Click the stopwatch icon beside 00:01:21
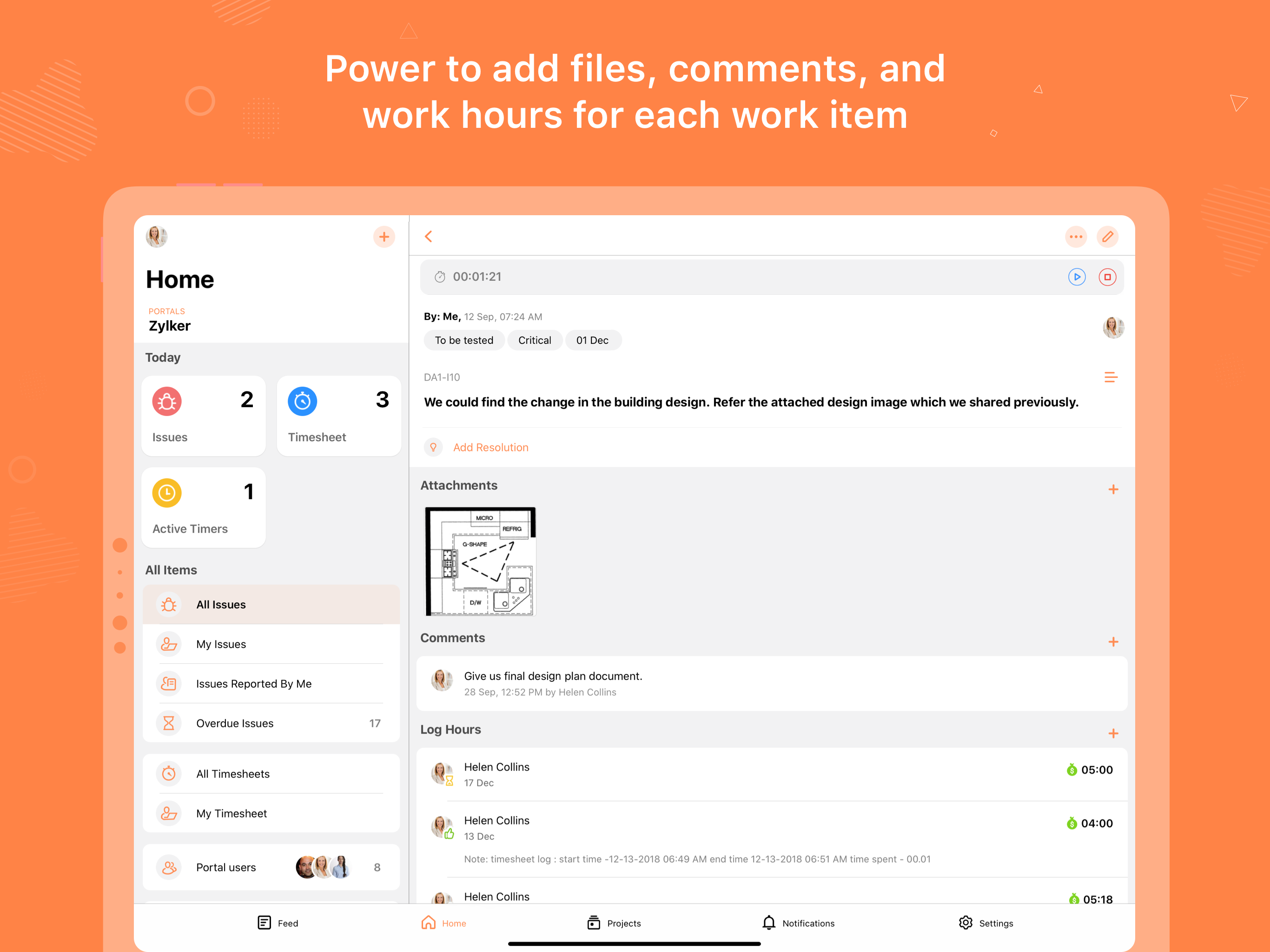This screenshot has height=952, width=1270. (440, 277)
